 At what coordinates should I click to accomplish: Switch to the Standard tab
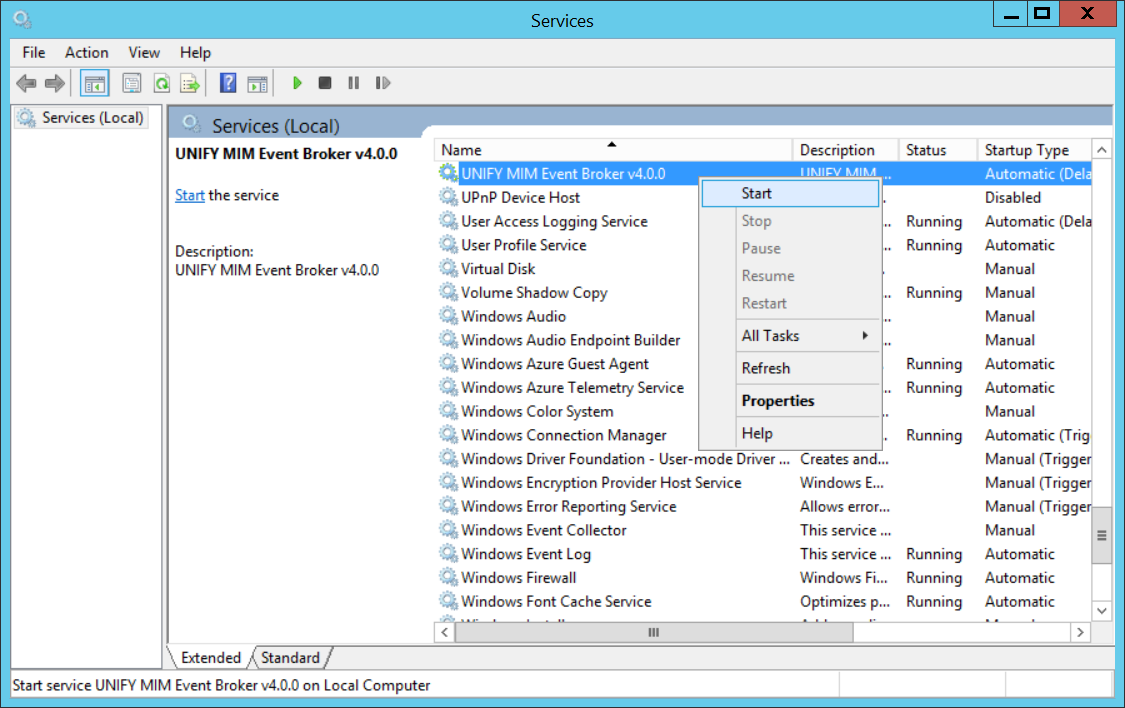point(291,657)
